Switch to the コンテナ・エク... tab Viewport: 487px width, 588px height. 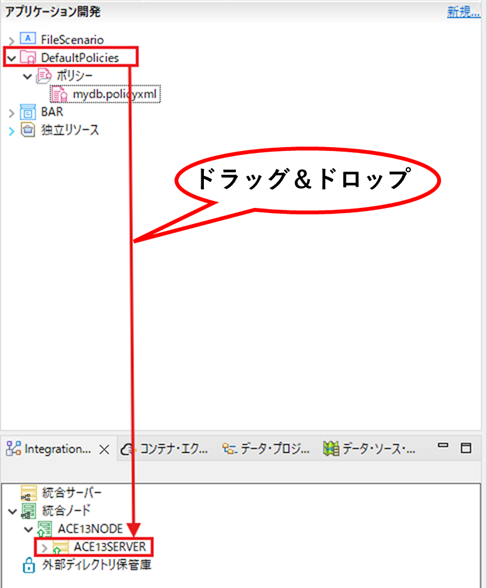[x=174, y=449]
